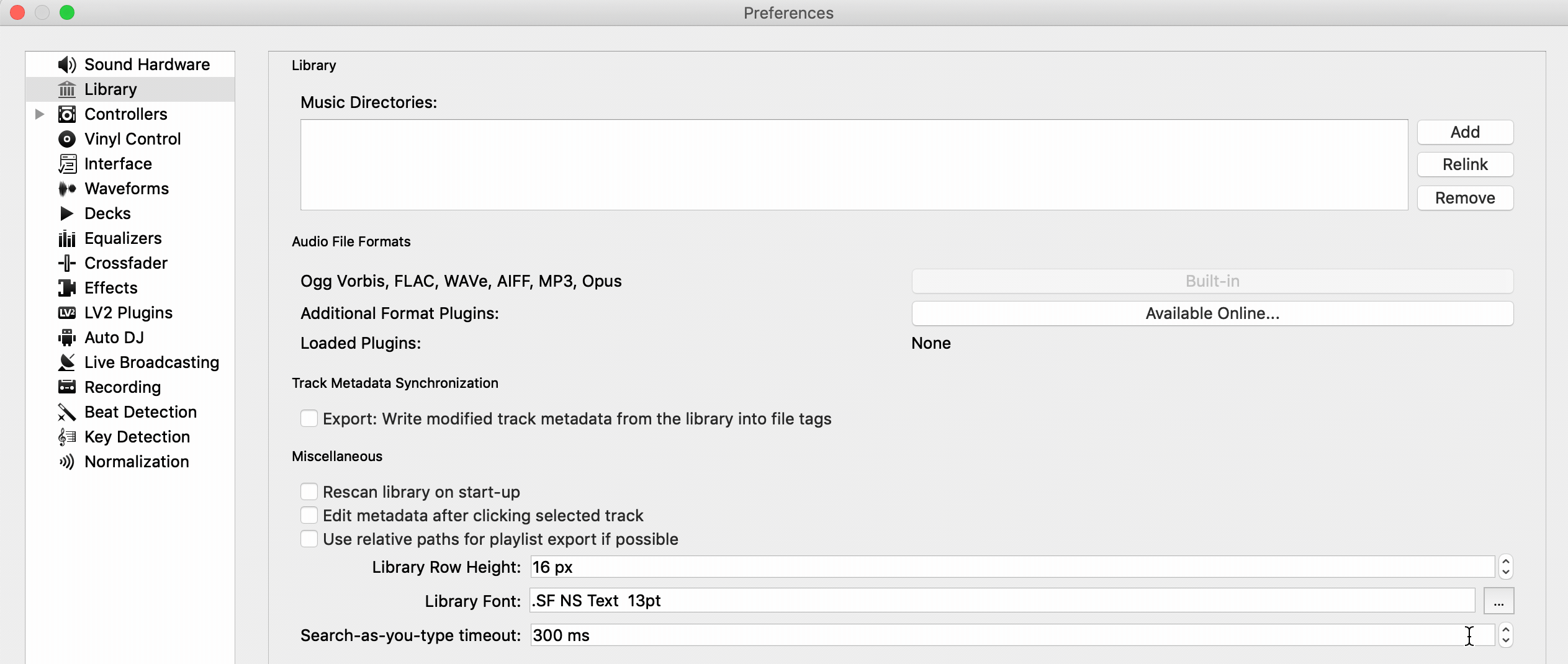Decrease Library Row Height with down arrow
This screenshot has height=664, width=1568.
click(x=1505, y=572)
